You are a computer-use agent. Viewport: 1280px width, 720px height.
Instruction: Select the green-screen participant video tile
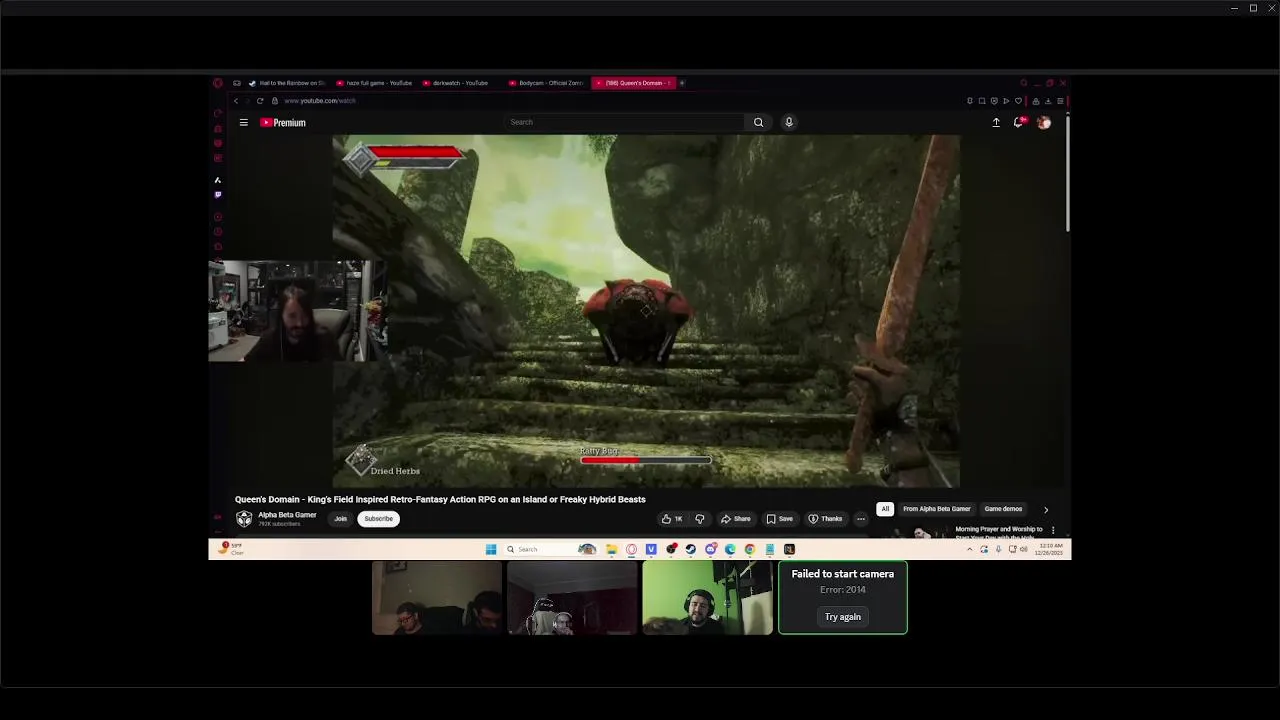(x=707, y=598)
